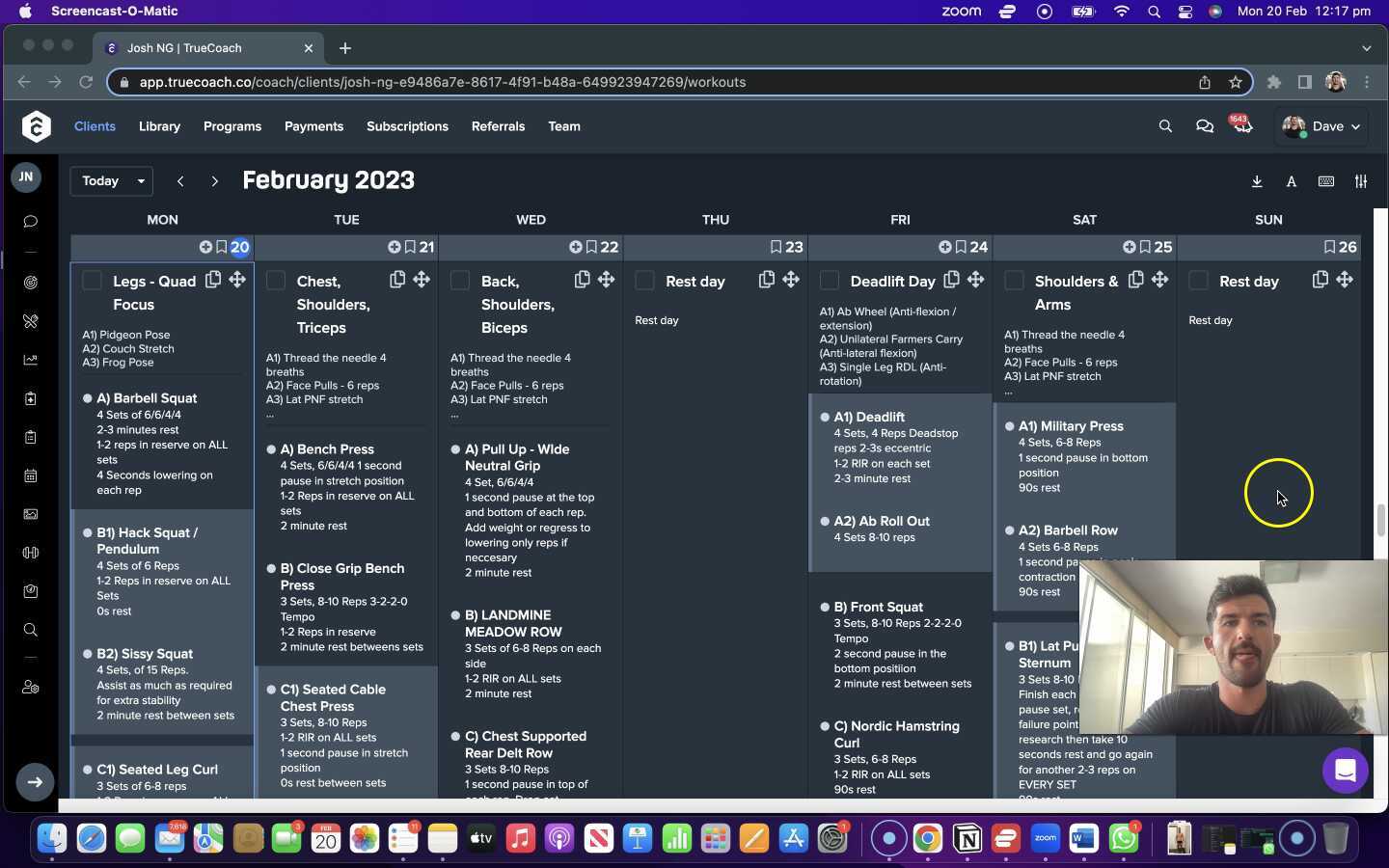The width and height of the screenshot is (1389, 868).
Task: Check the box on the Deadlift Day workout
Action: point(829,281)
